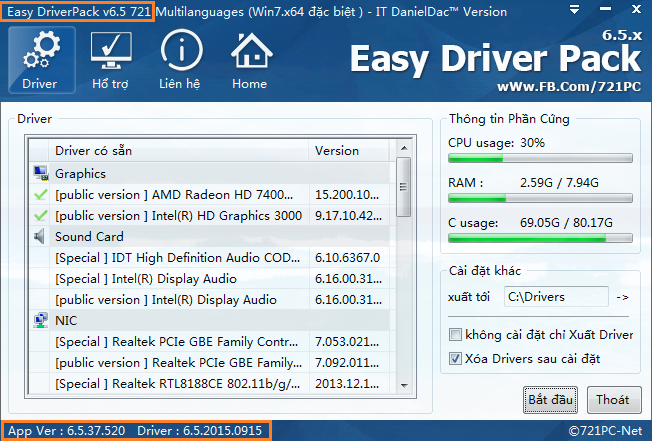The height and width of the screenshot is (441, 652).
Task: Click the scroll down arrow of driver list
Action: [404, 385]
